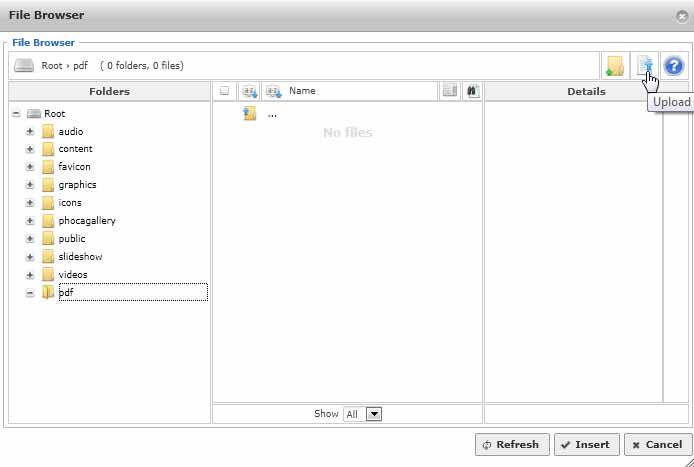
Task: Expand the content folder
Action: coord(30,149)
